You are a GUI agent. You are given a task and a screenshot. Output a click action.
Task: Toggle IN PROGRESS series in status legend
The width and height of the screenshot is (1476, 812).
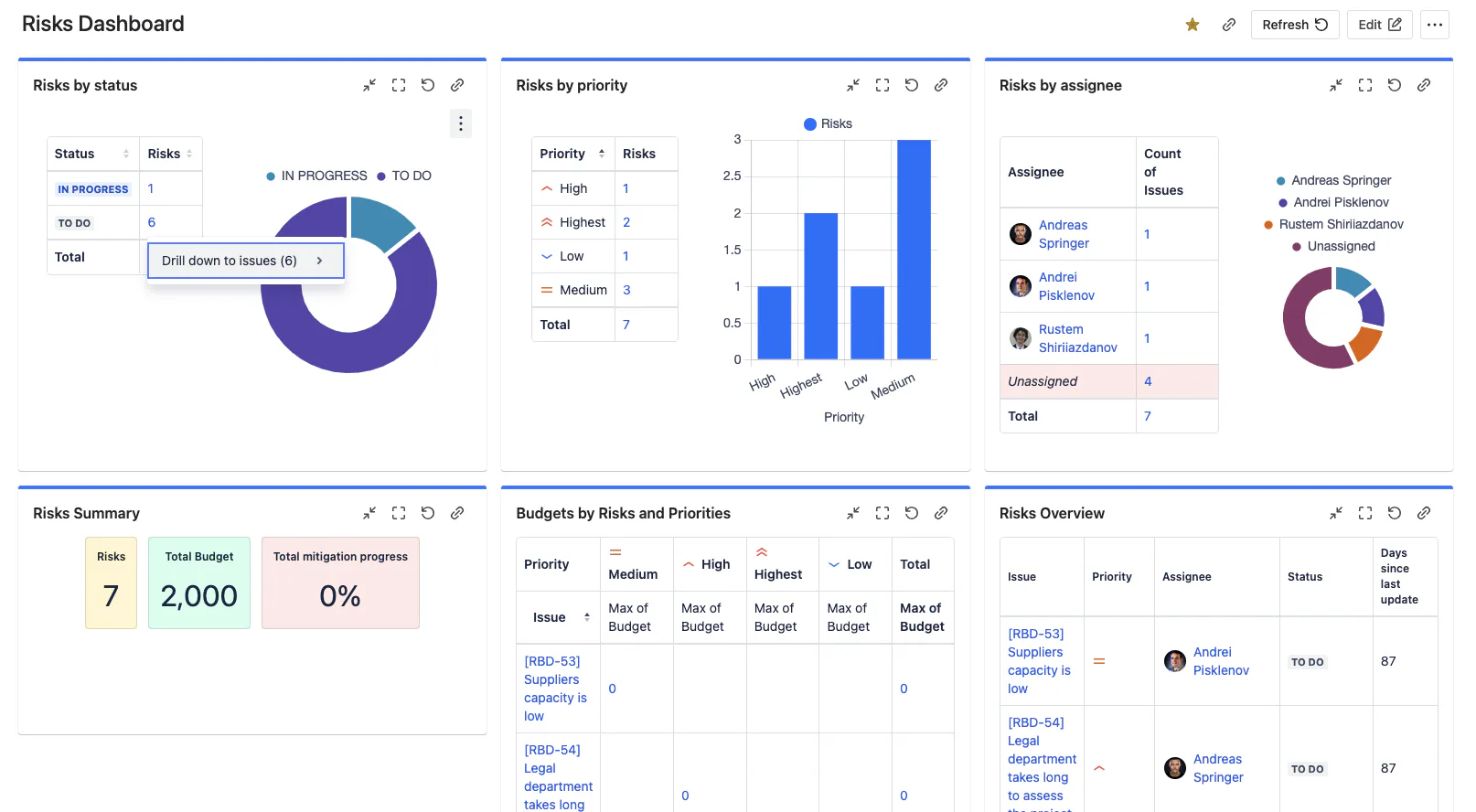pyautogui.click(x=316, y=176)
